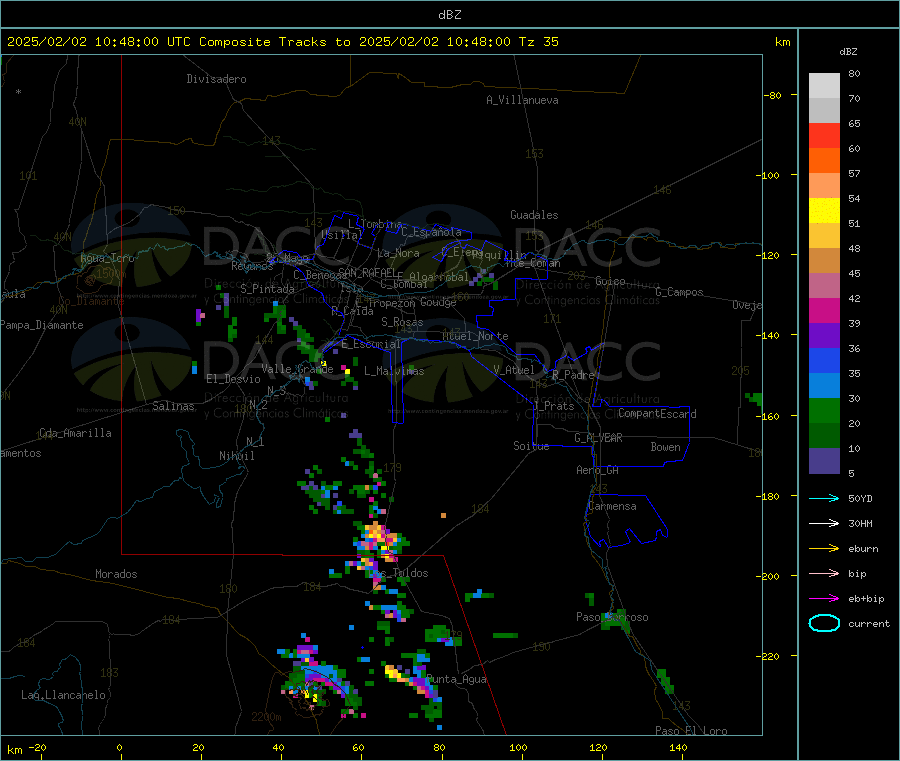900x761 pixels.
Task: Click the 'Atuel_Norte' location label
Action: pos(475,336)
